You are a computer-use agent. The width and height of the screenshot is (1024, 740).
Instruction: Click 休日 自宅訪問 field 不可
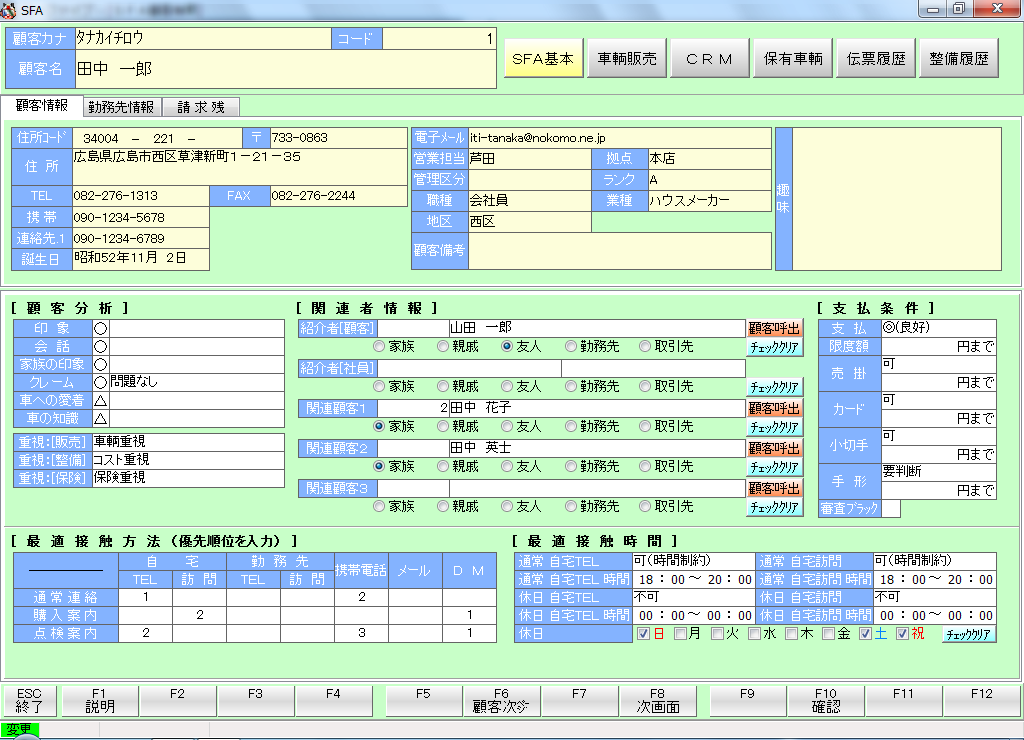(935, 597)
